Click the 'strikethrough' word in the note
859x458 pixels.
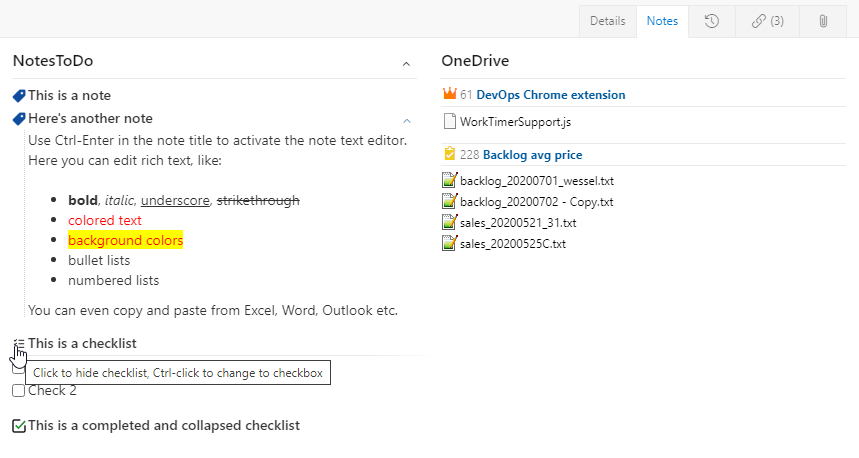point(258,201)
